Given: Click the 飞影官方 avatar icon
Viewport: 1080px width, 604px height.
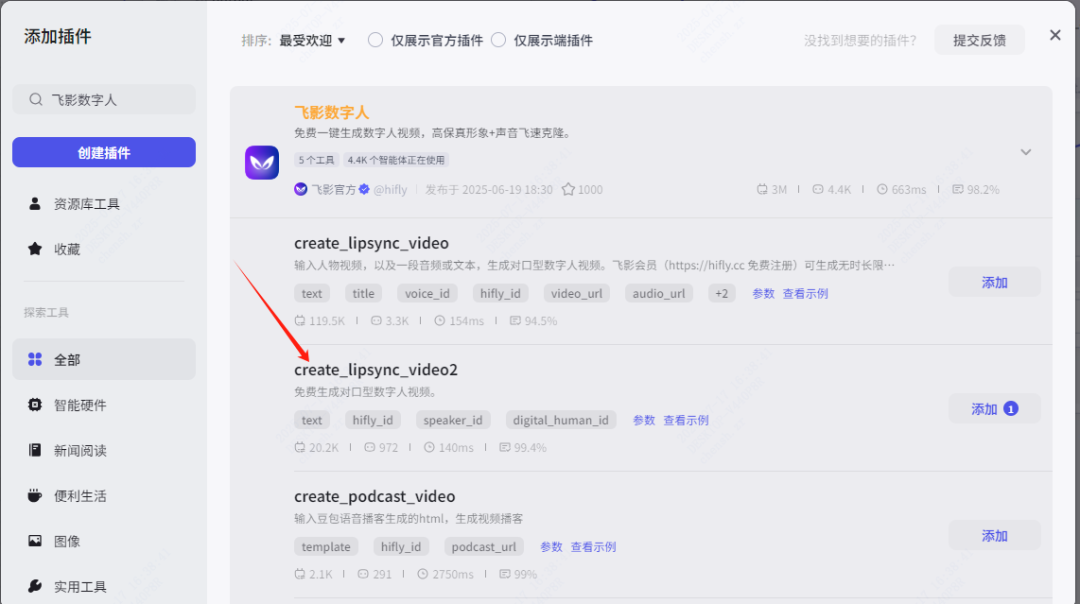Looking at the screenshot, I should click(300, 189).
